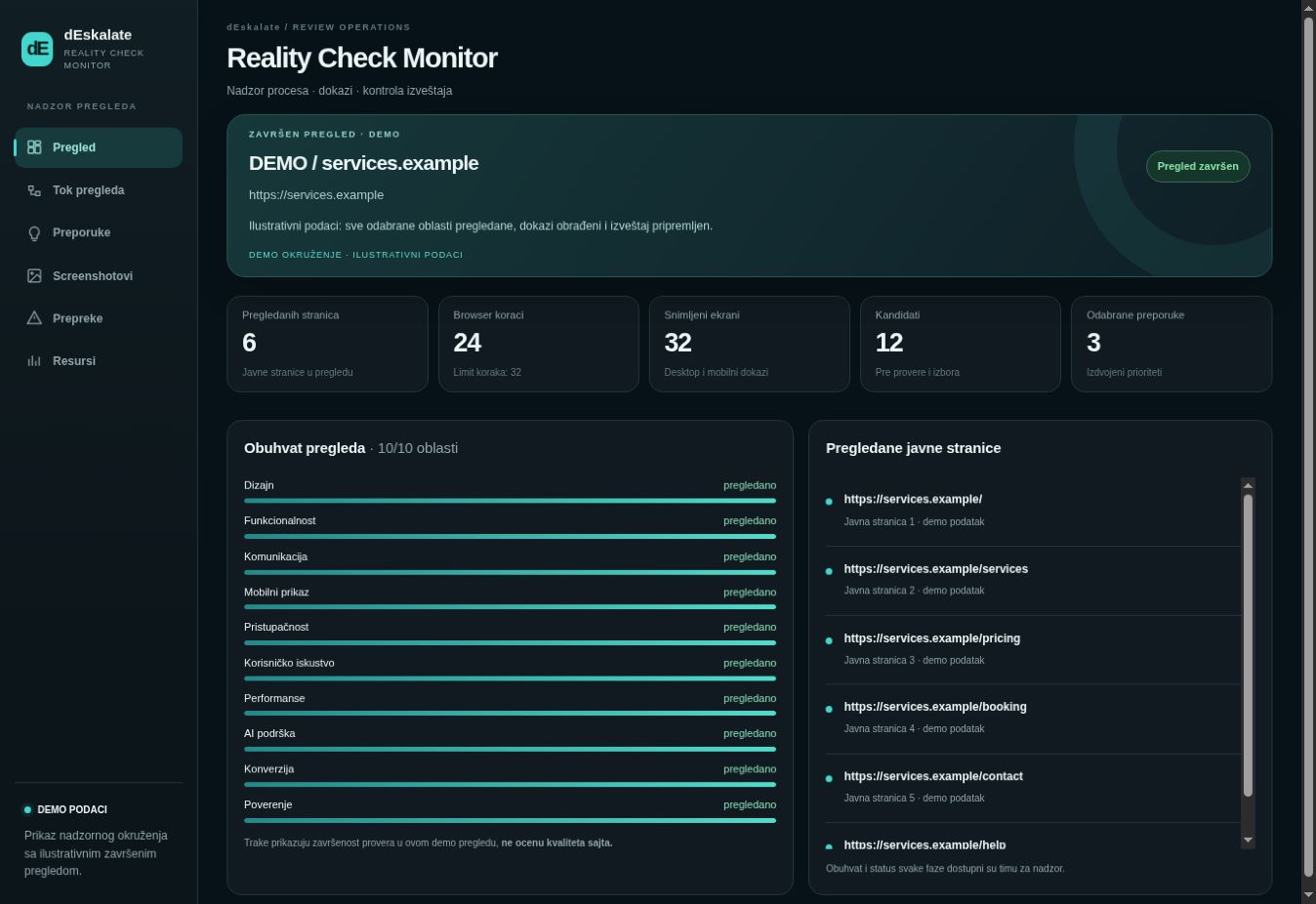Image resolution: width=1316 pixels, height=904 pixels.
Task: Click the Korisničko iskustvo coverage label
Action: [x=289, y=663]
